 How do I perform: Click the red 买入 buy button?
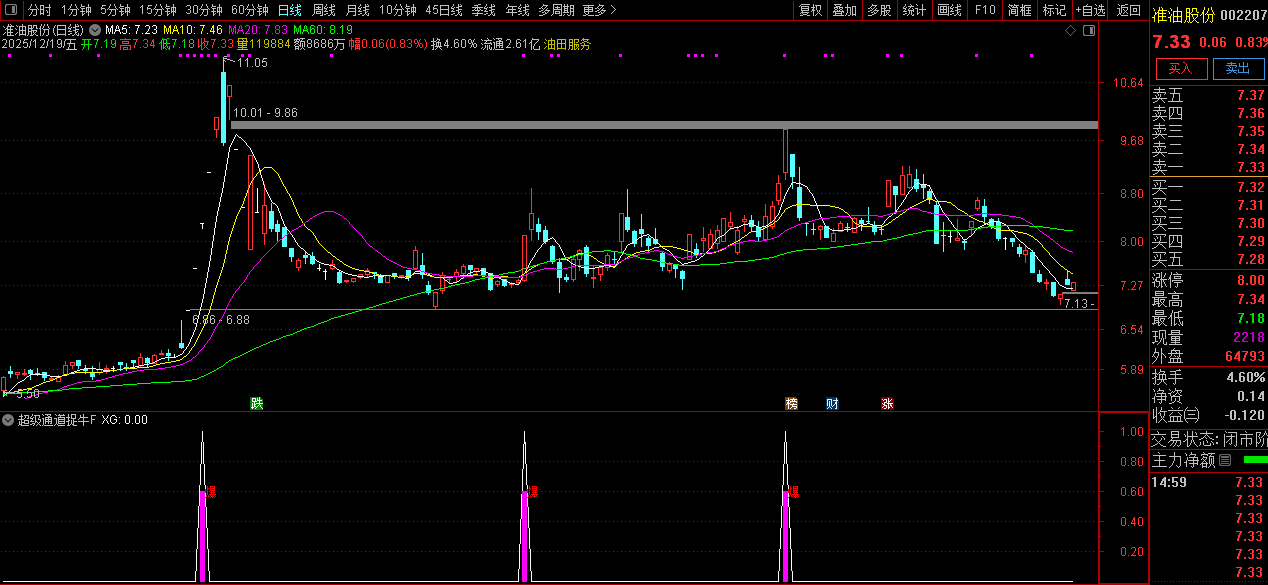(1181, 68)
